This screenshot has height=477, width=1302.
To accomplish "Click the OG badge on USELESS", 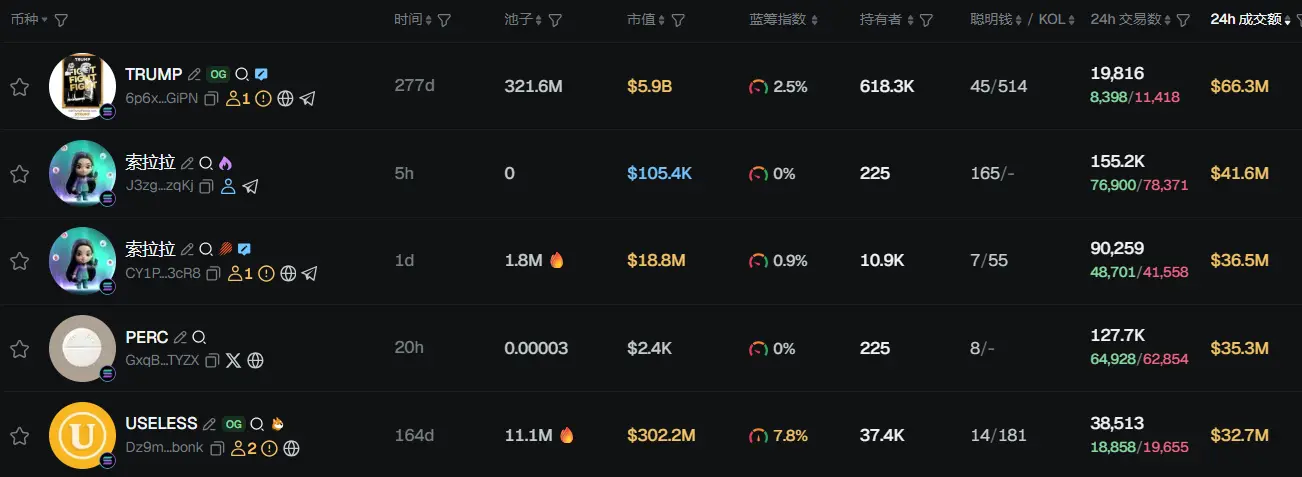I will [x=234, y=424].
